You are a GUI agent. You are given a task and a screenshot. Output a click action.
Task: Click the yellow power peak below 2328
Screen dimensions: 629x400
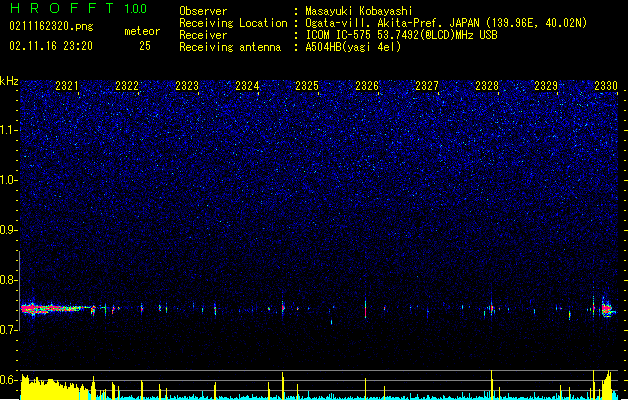491,384
